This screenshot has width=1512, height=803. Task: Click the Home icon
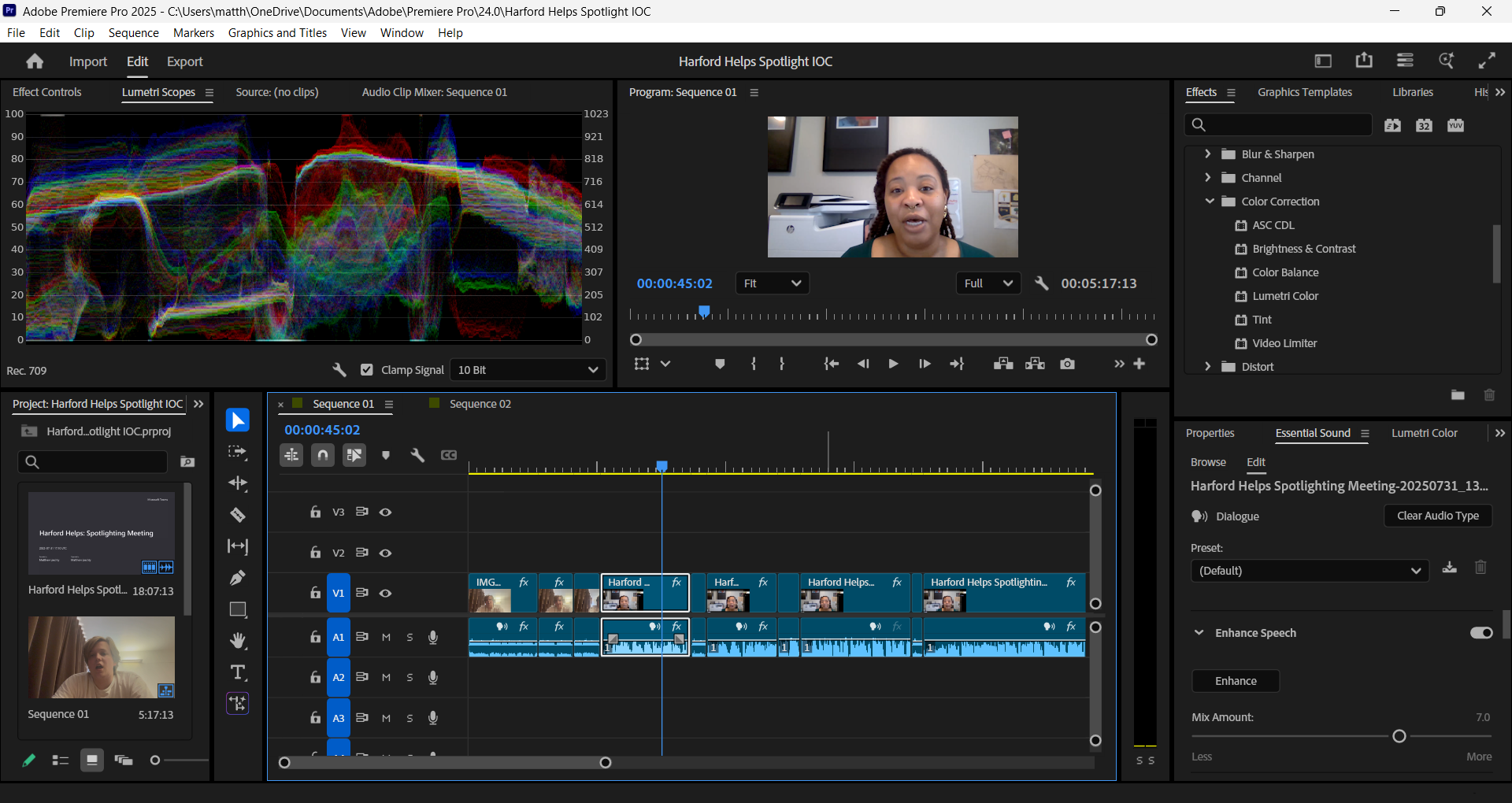pos(35,61)
